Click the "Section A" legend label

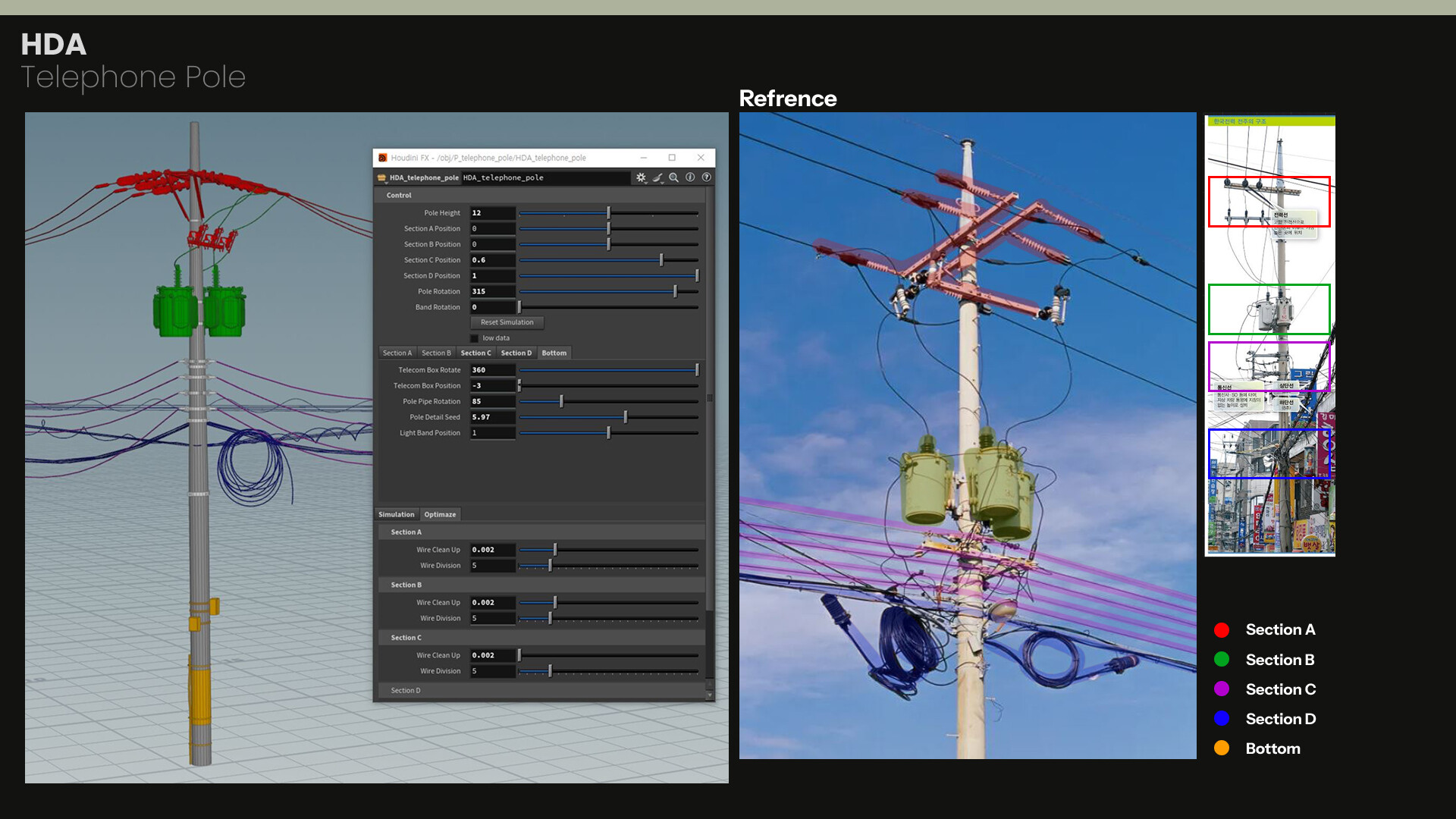(x=1280, y=630)
